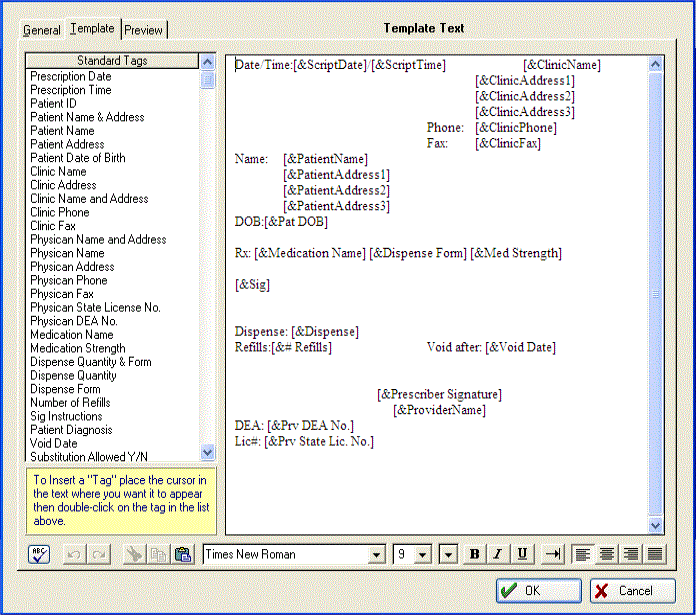
Task: Click inside the Template Text editing area
Action: point(437,295)
